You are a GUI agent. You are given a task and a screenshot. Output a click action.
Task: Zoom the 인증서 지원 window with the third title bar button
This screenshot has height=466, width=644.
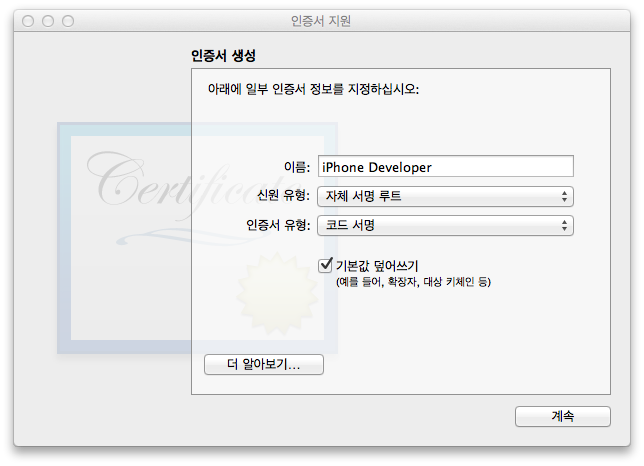click(68, 21)
